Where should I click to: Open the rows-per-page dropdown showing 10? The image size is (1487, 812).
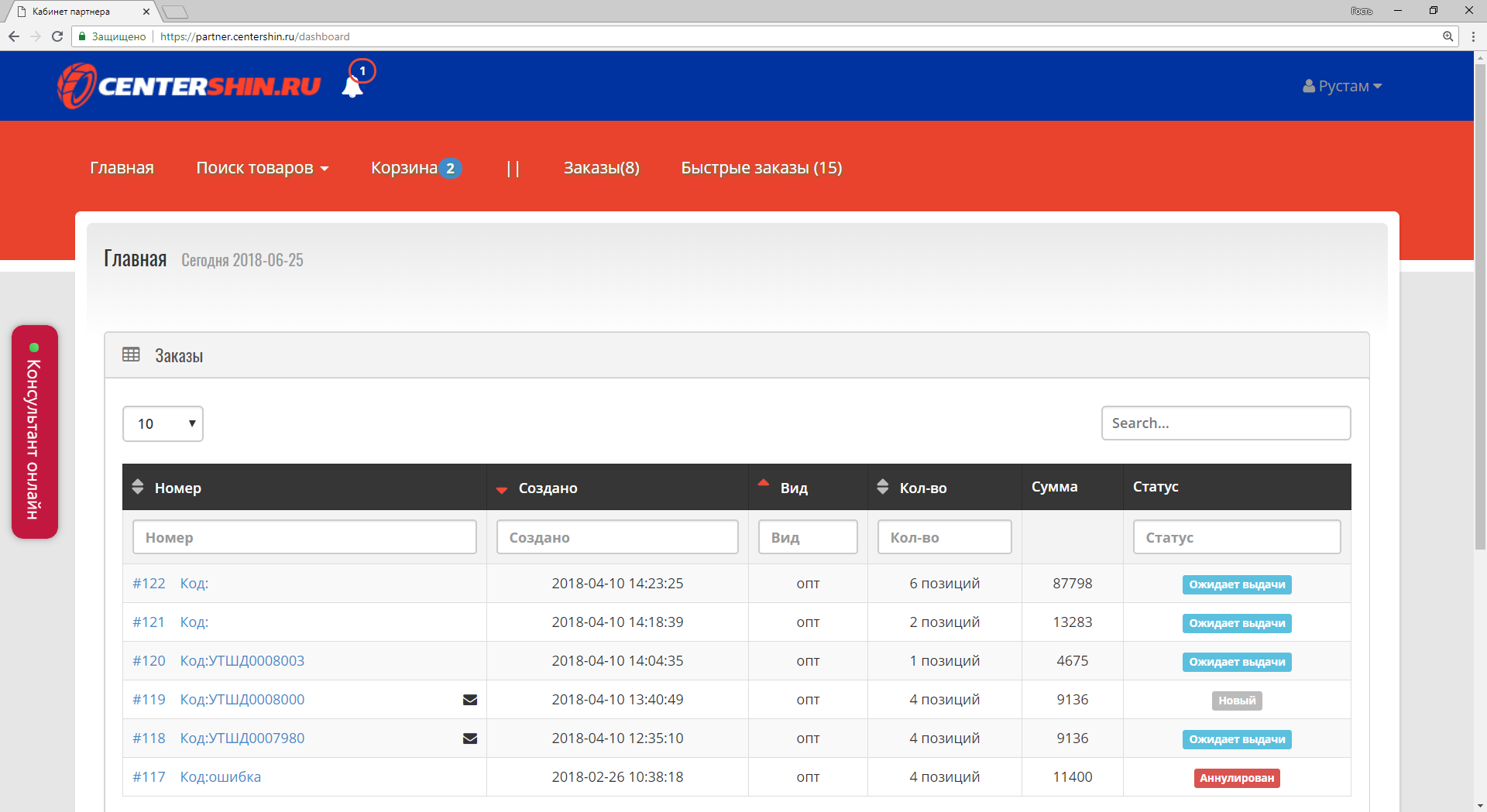[163, 423]
